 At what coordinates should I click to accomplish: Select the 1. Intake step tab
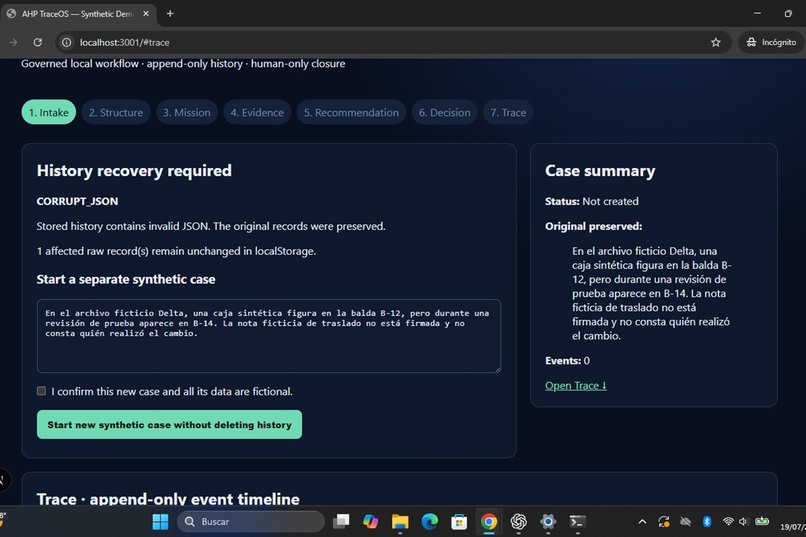[x=48, y=112]
